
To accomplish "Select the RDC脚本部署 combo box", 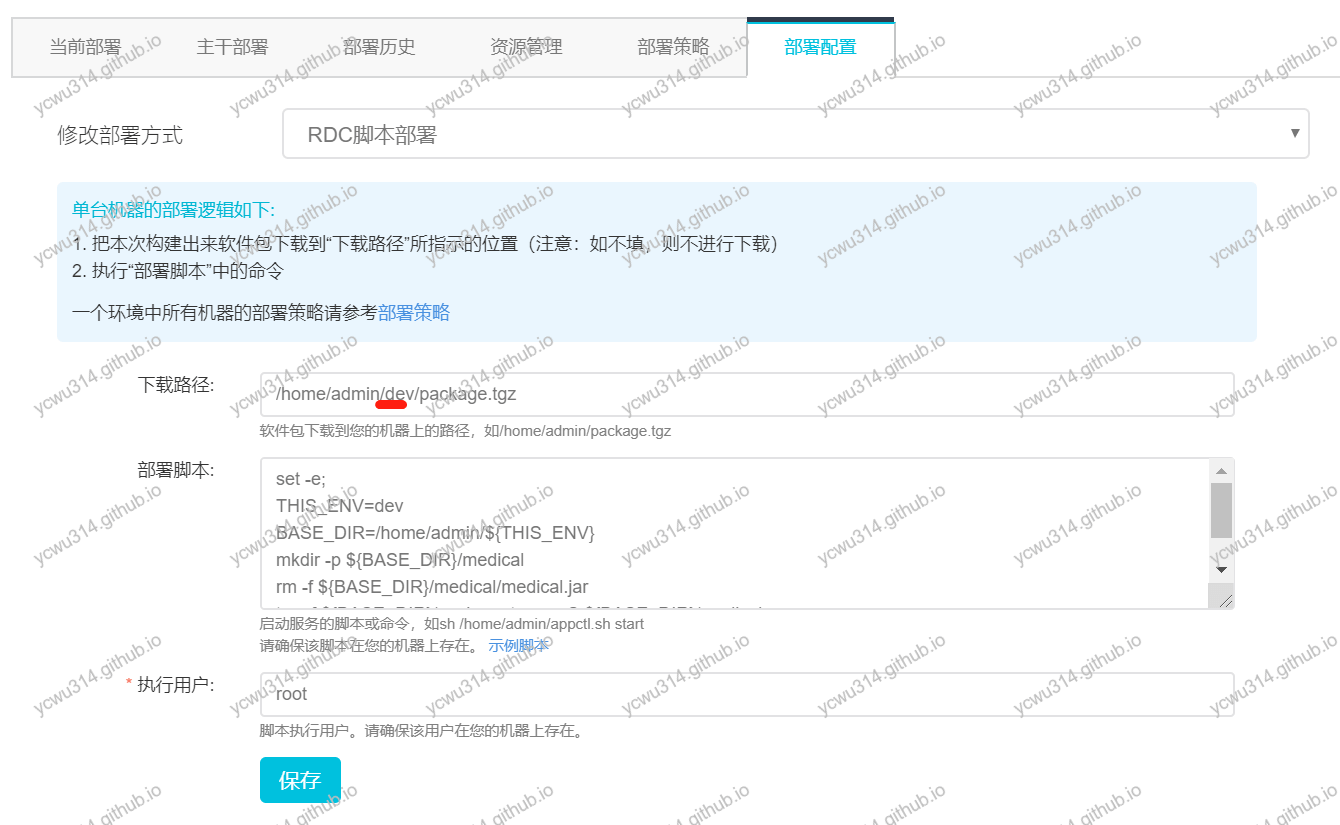I will click(x=795, y=133).
